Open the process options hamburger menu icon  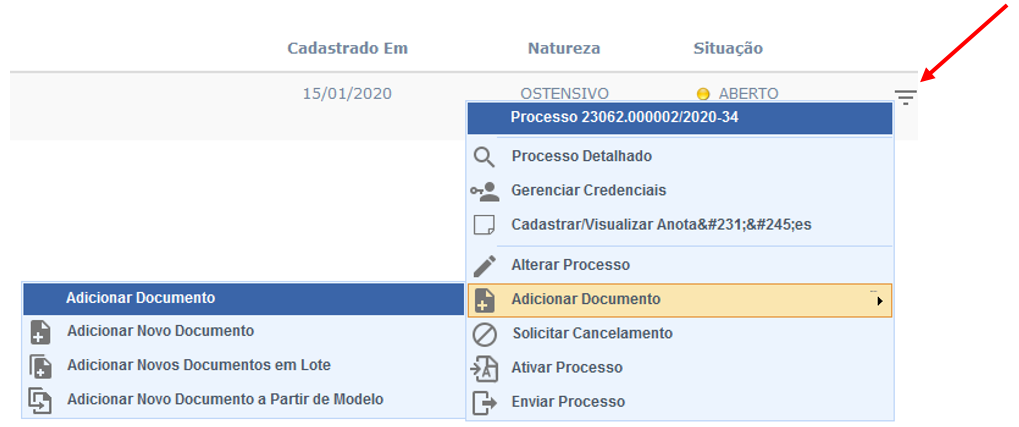[x=905, y=97]
